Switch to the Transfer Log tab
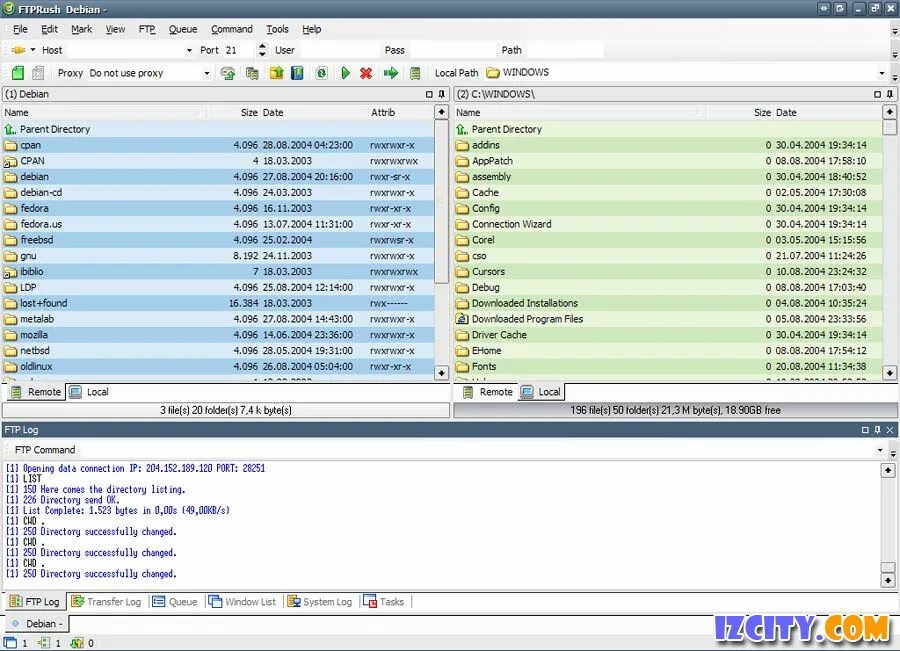 pyautogui.click(x=106, y=602)
